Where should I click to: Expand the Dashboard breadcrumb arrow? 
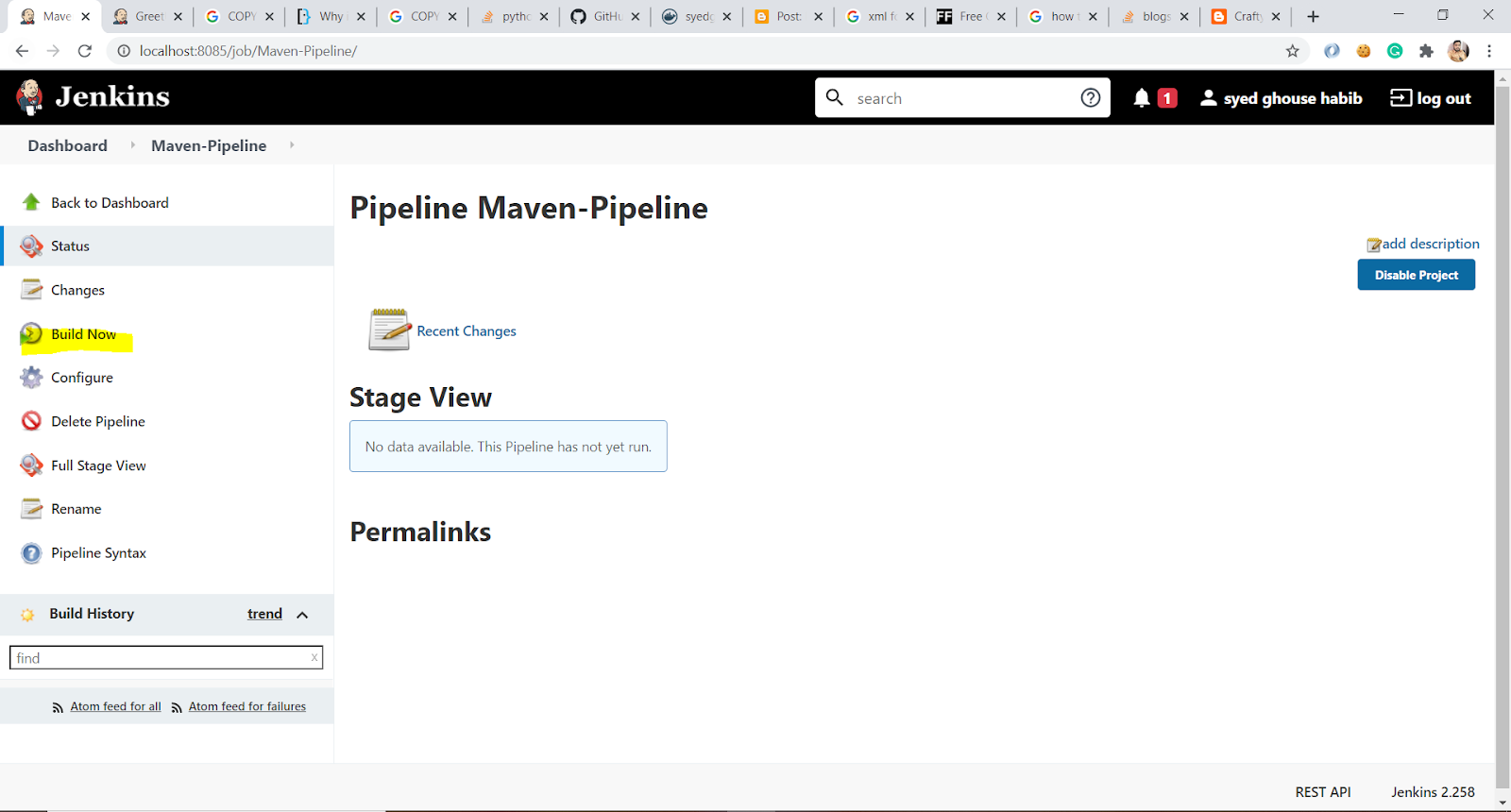[x=132, y=144]
